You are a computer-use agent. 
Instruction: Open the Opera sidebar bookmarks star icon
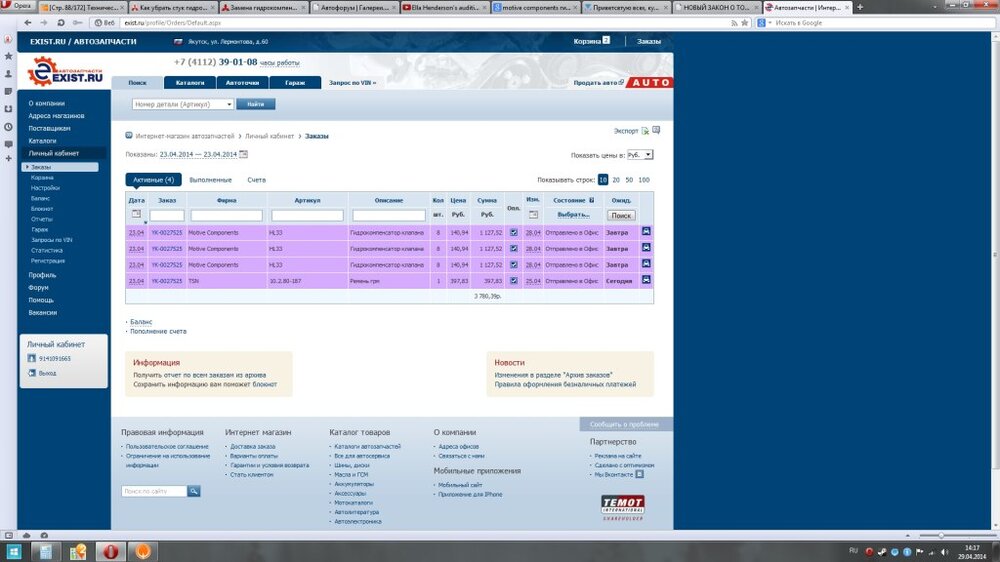tap(8, 56)
